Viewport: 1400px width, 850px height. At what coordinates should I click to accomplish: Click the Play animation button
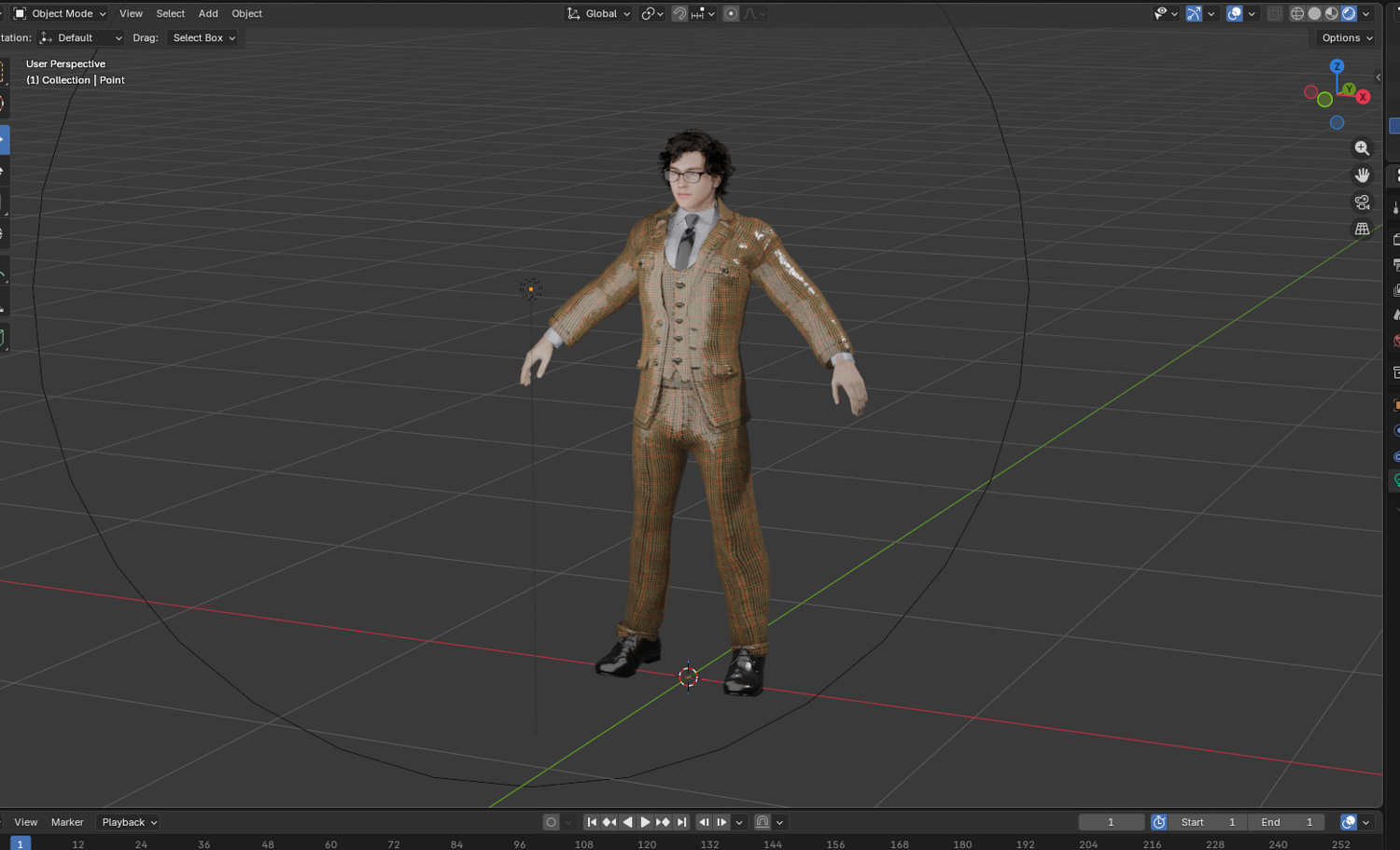tap(645, 822)
